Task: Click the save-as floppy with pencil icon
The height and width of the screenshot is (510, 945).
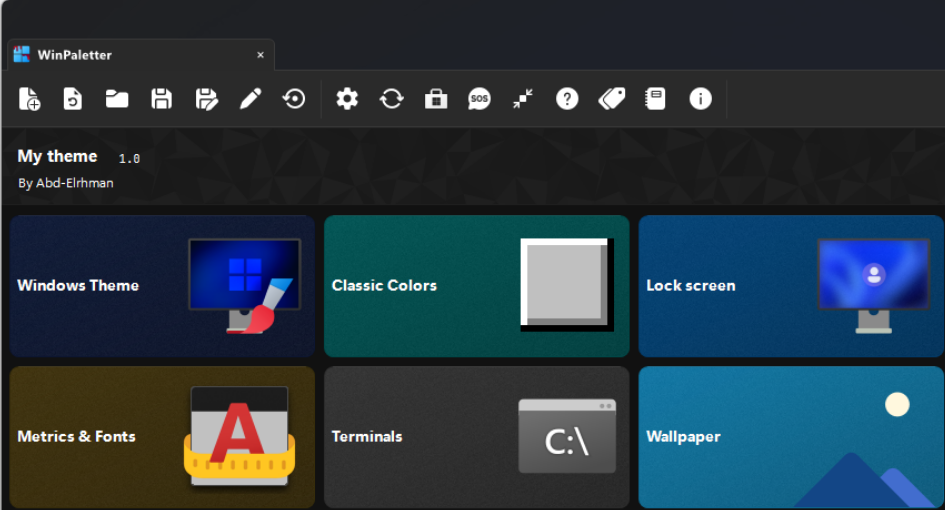Action: (206, 98)
